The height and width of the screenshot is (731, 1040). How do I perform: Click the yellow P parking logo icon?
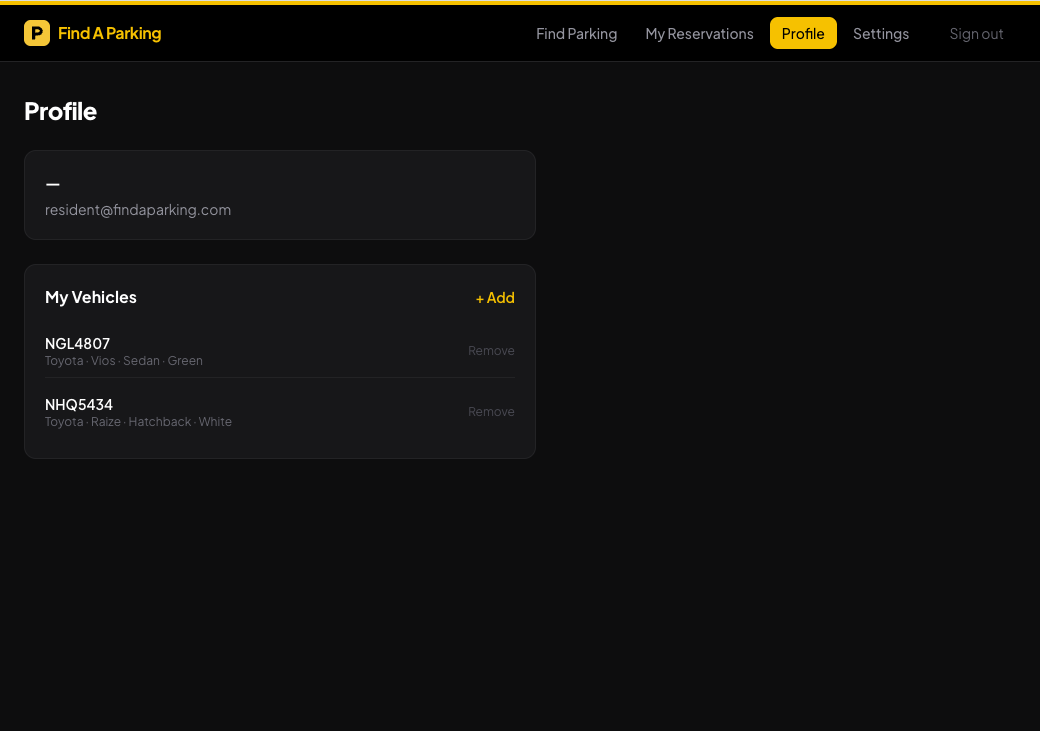click(37, 33)
